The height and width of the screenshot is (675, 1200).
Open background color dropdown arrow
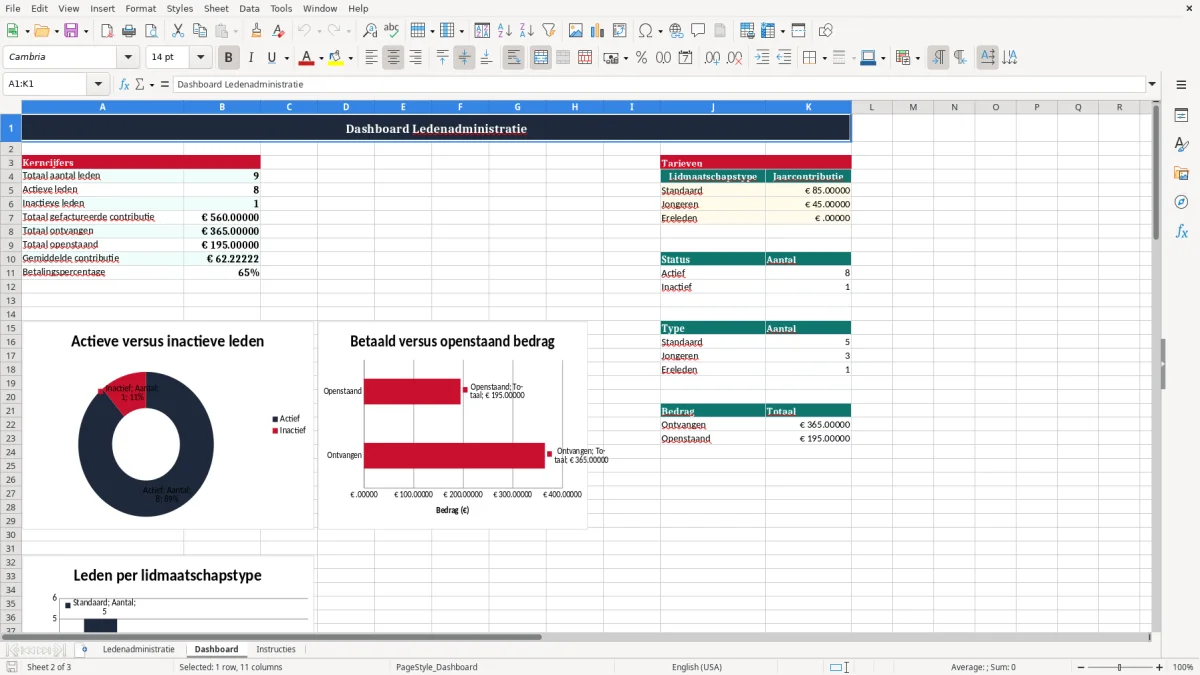point(350,58)
